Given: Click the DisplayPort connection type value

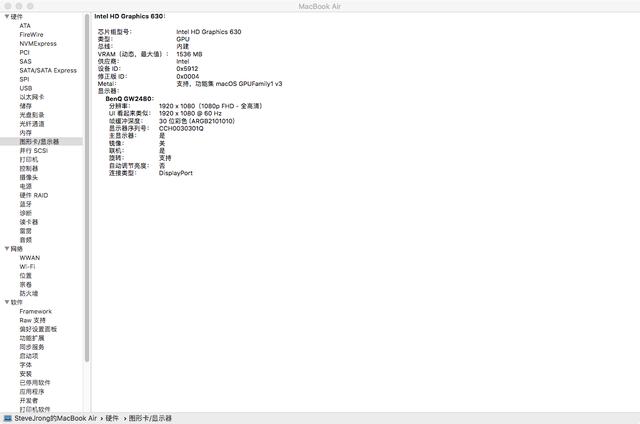Looking at the screenshot, I should pyautogui.click(x=176, y=173).
